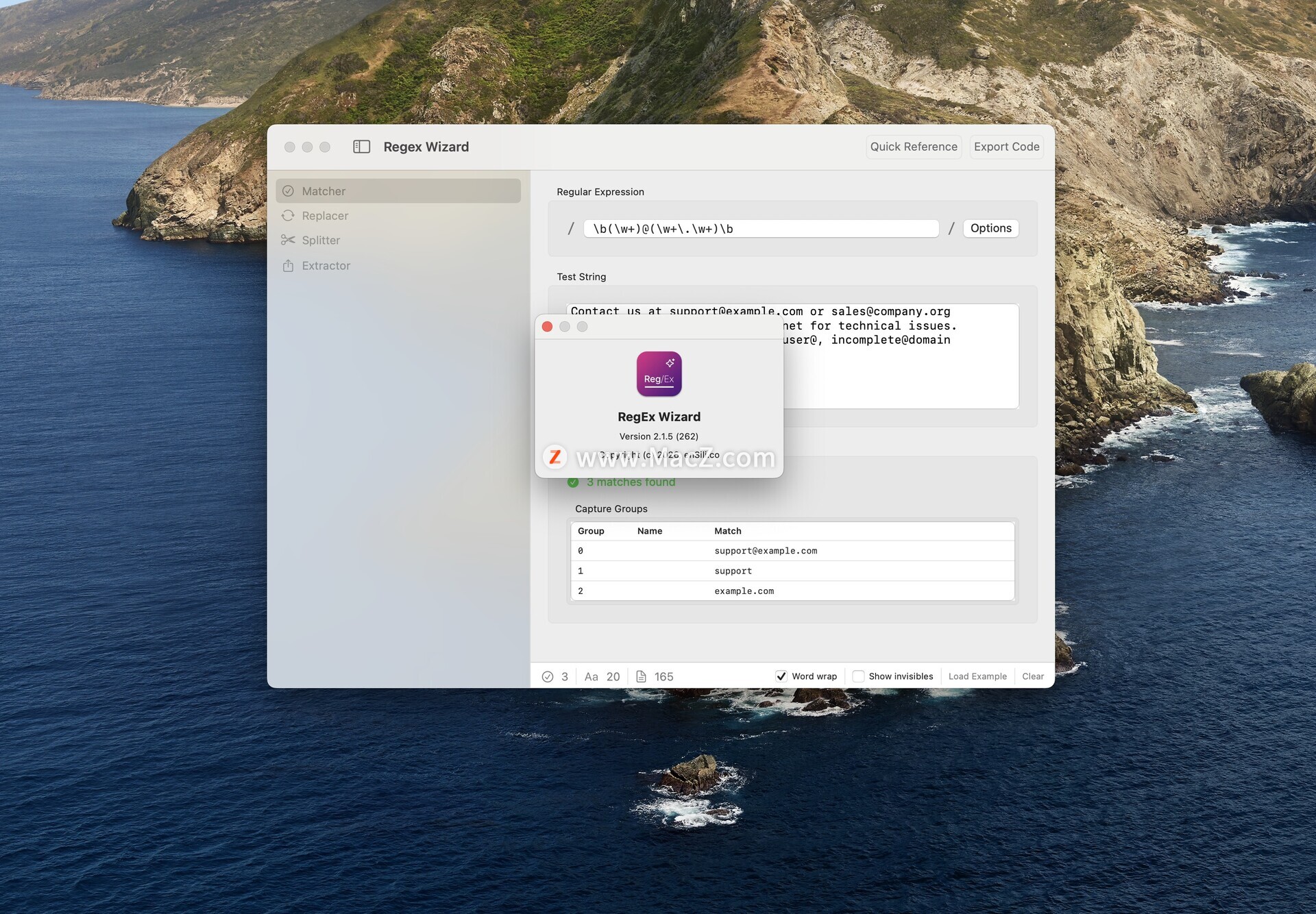Close the About RegEx Wizard window
Image resolution: width=1316 pixels, height=914 pixels.
tap(547, 327)
